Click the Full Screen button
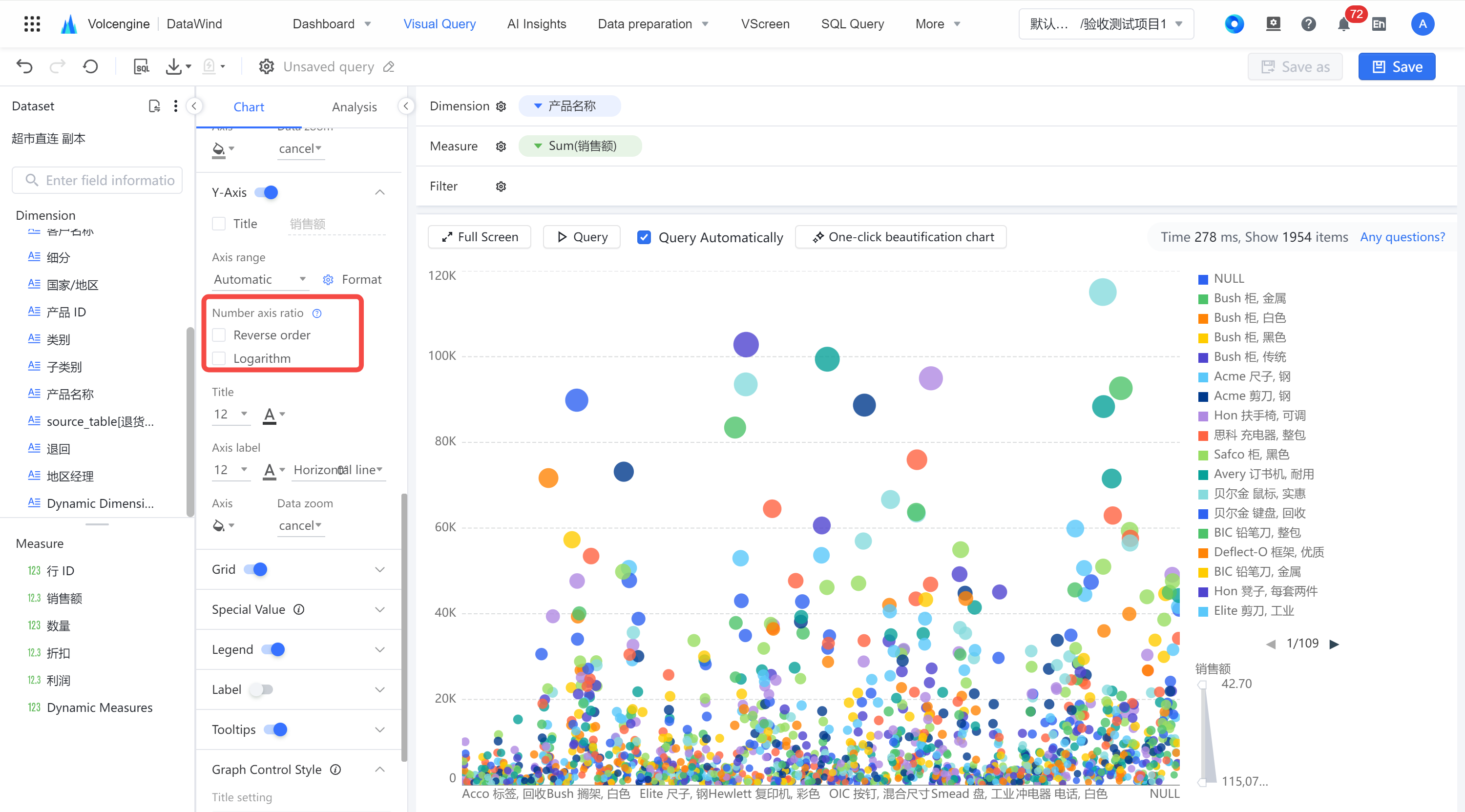This screenshot has height=812, width=1465. (480, 237)
